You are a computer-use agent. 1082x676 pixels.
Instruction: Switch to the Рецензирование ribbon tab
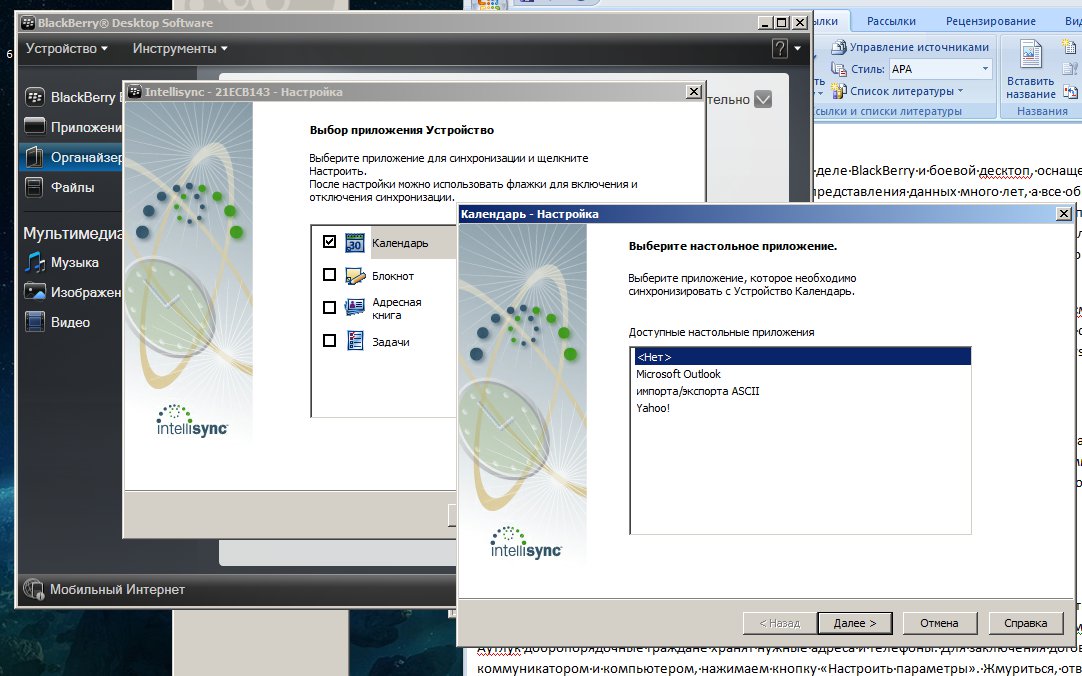pos(990,21)
